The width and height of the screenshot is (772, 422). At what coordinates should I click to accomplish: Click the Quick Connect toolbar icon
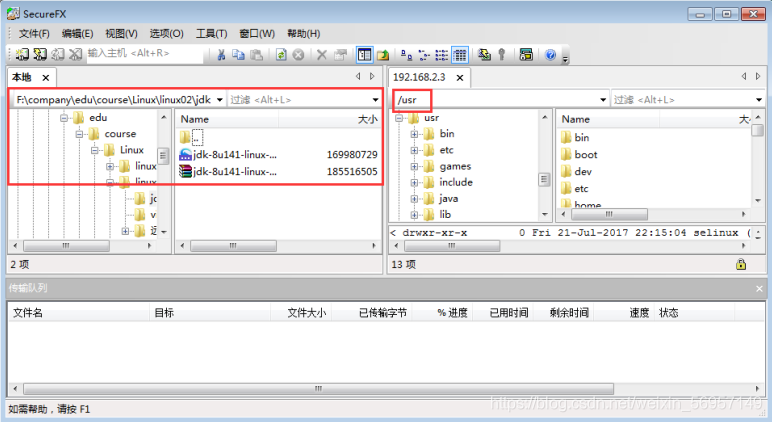coord(40,54)
